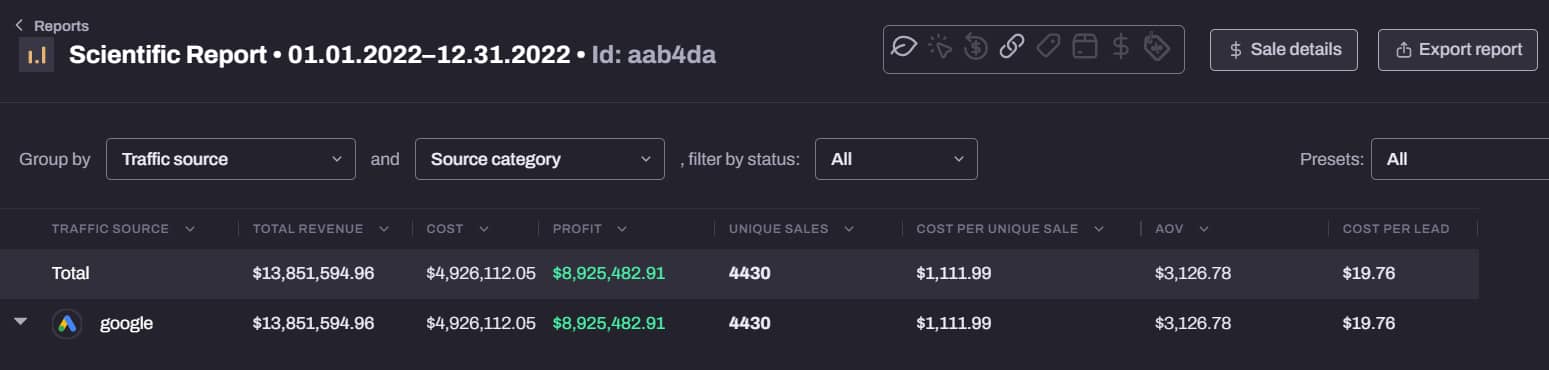Open the Presets dropdown
This screenshot has width=1549, height=370.
[1460, 159]
